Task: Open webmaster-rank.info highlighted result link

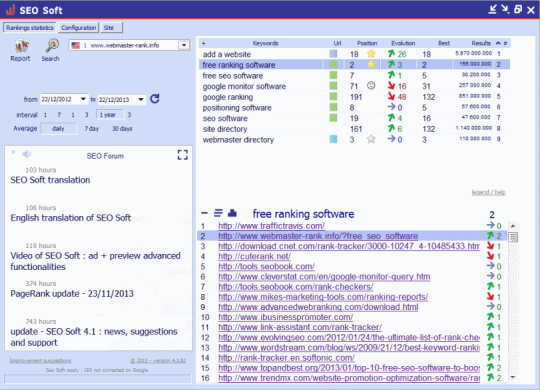Action: pyautogui.click(x=318, y=236)
